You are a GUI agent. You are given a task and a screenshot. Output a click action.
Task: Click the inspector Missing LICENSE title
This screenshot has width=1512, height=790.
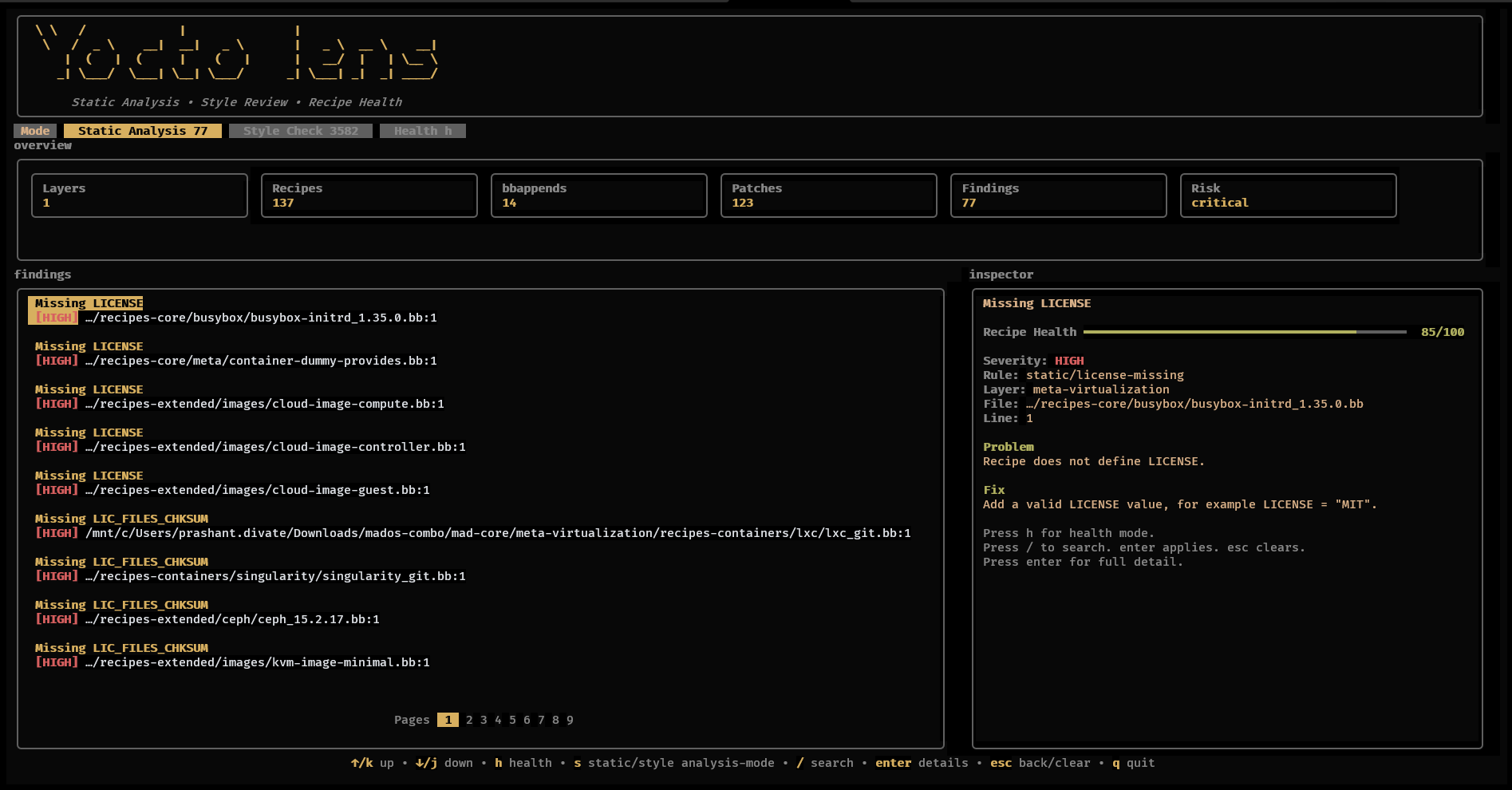click(x=1036, y=303)
